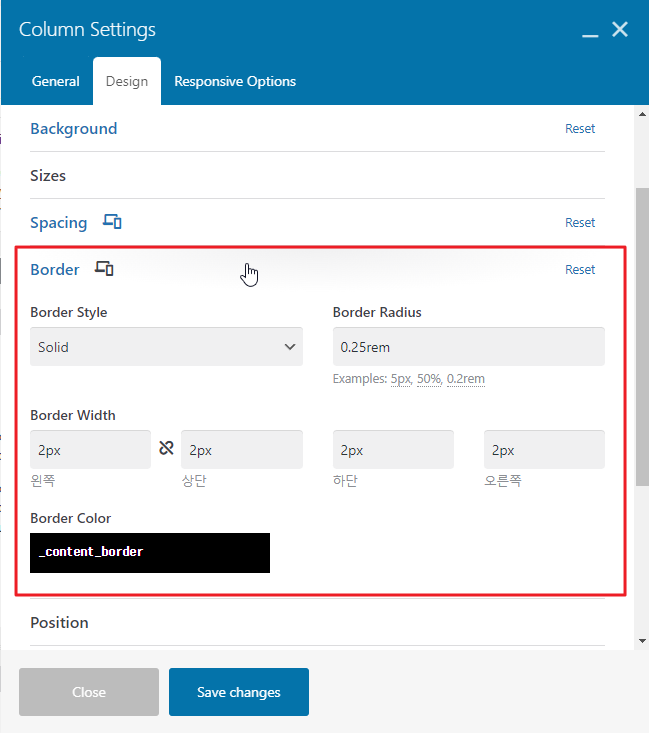Expand the Position section

pos(59,623)
